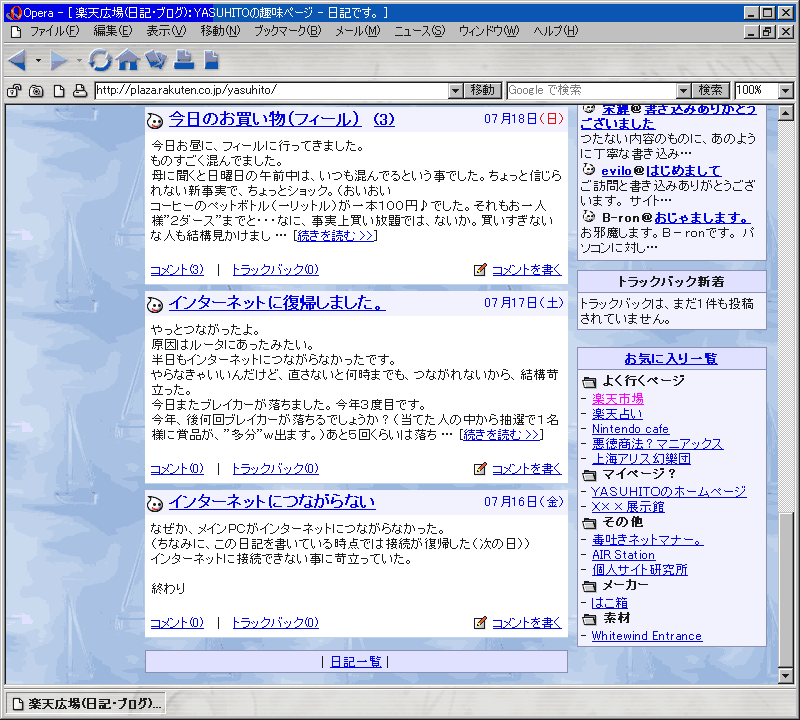The height and width of the screenshot is (720, 800).
Task: Open the 編集(E) menu
Action: [x=112, y=32]
